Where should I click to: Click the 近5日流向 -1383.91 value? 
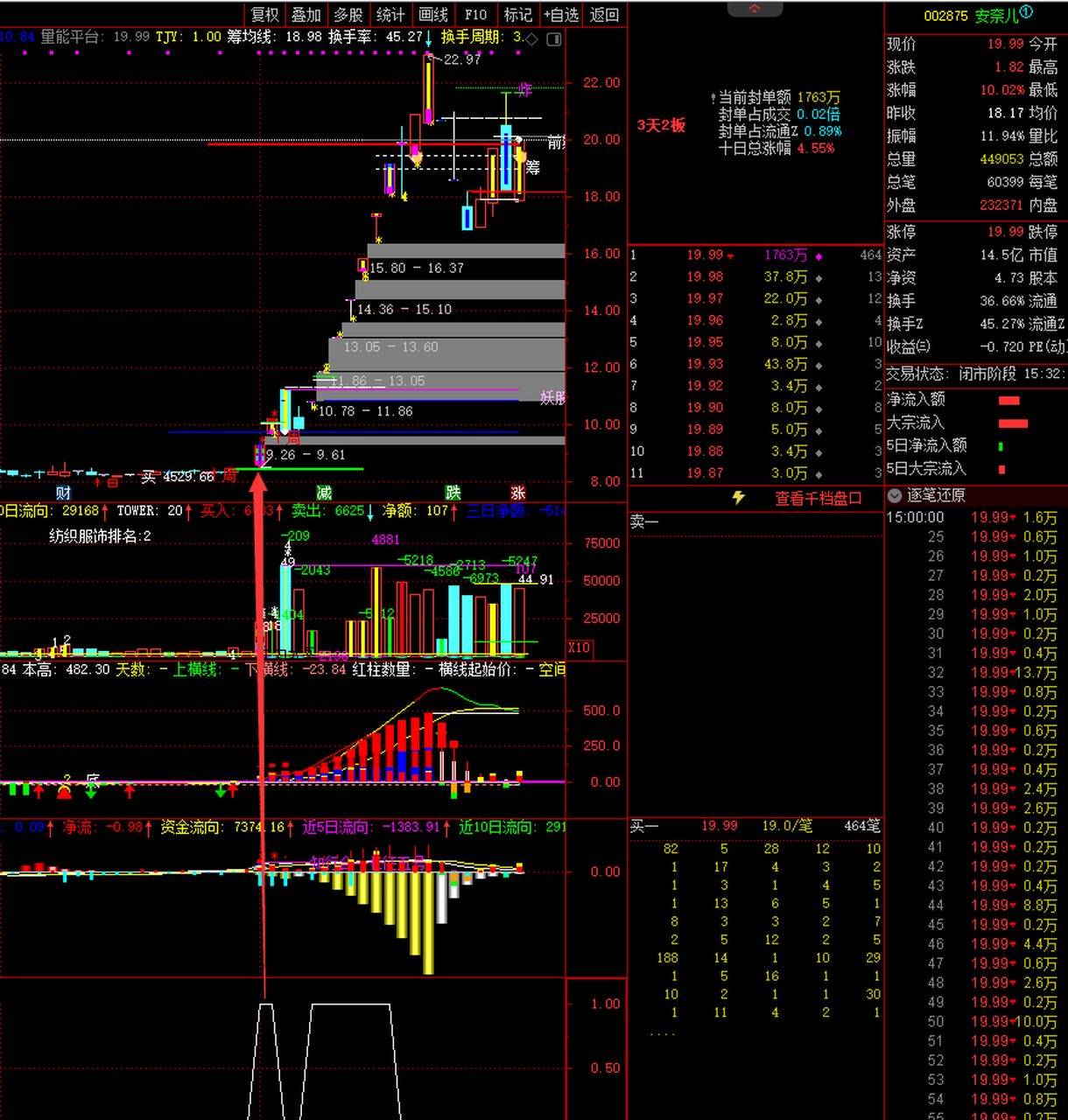(374, 826)
